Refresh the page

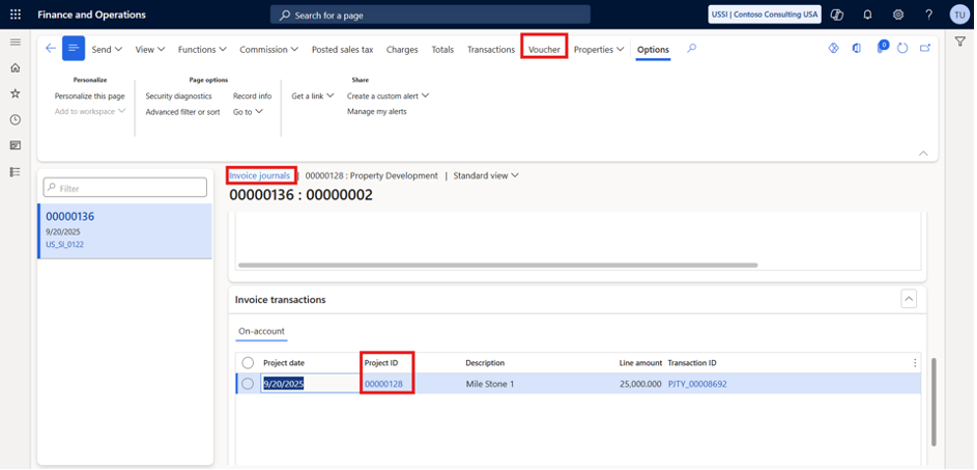[902, 48]
